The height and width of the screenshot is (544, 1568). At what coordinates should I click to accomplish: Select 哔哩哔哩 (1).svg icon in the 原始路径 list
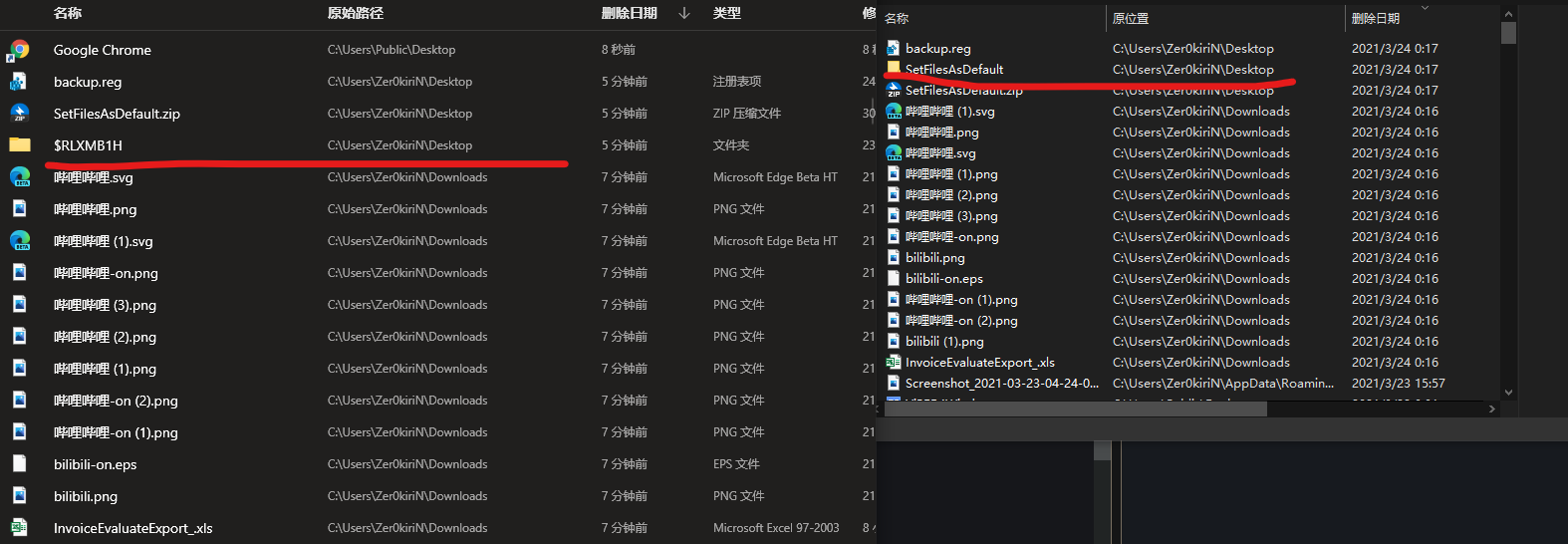pyautogui.click(x=19, y=241)
